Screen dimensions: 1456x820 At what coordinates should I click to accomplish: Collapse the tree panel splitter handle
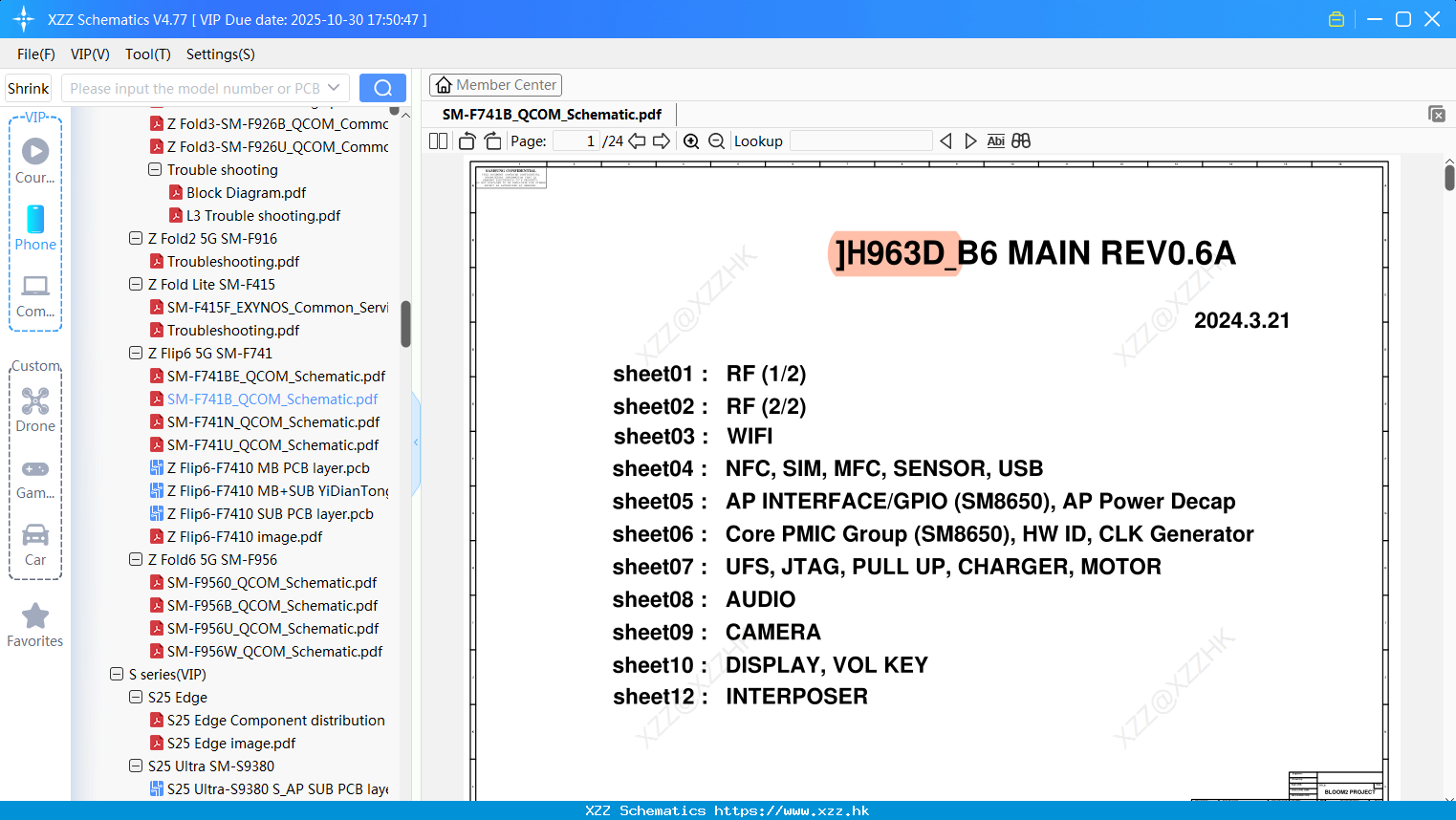pyautogui.click(x=416, y=442)
